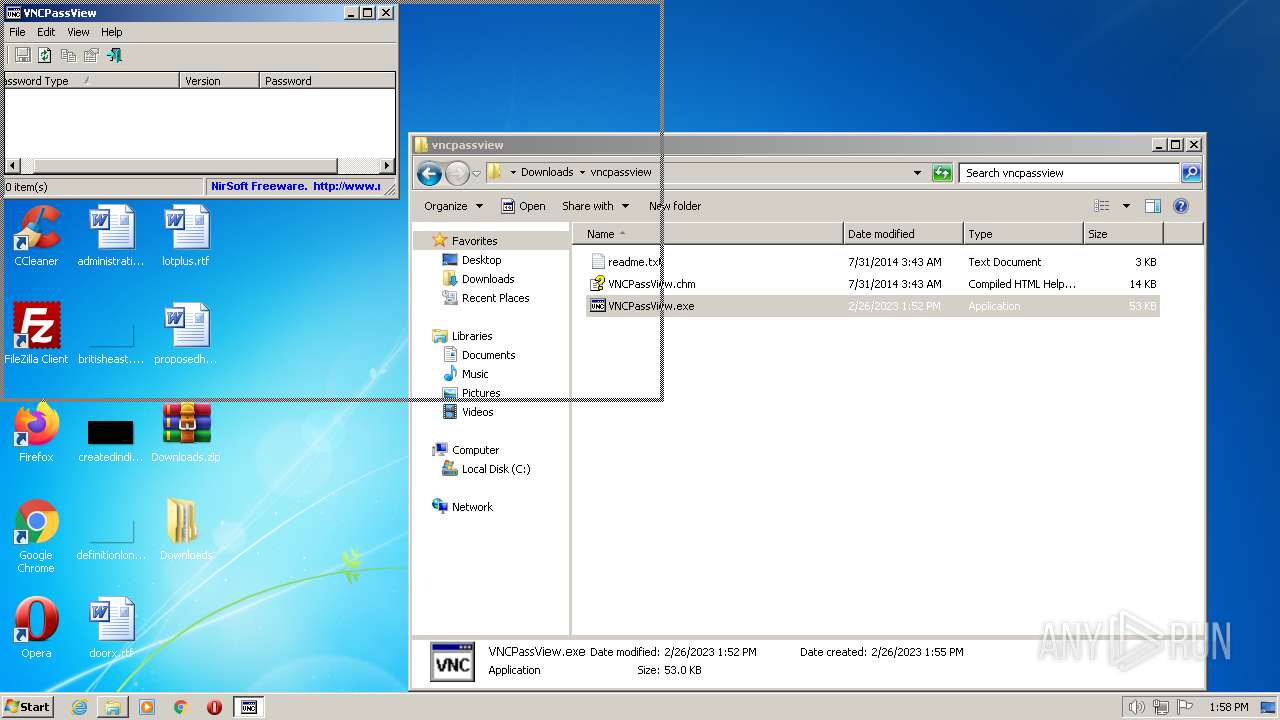Sort by the Password column header
The height and width of the screenshot is (720, 1280).
point(327,81)
